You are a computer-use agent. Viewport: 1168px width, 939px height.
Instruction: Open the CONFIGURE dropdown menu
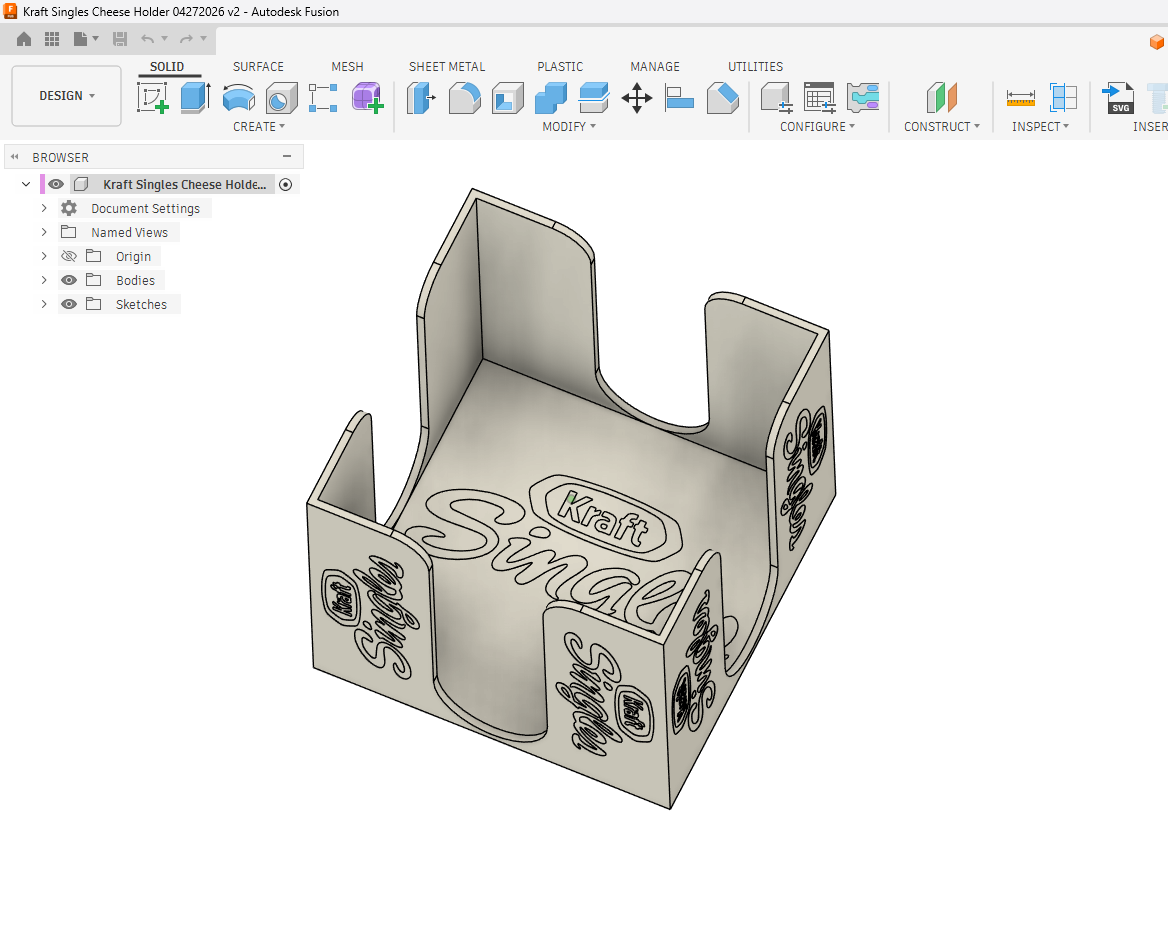[817, 127]
